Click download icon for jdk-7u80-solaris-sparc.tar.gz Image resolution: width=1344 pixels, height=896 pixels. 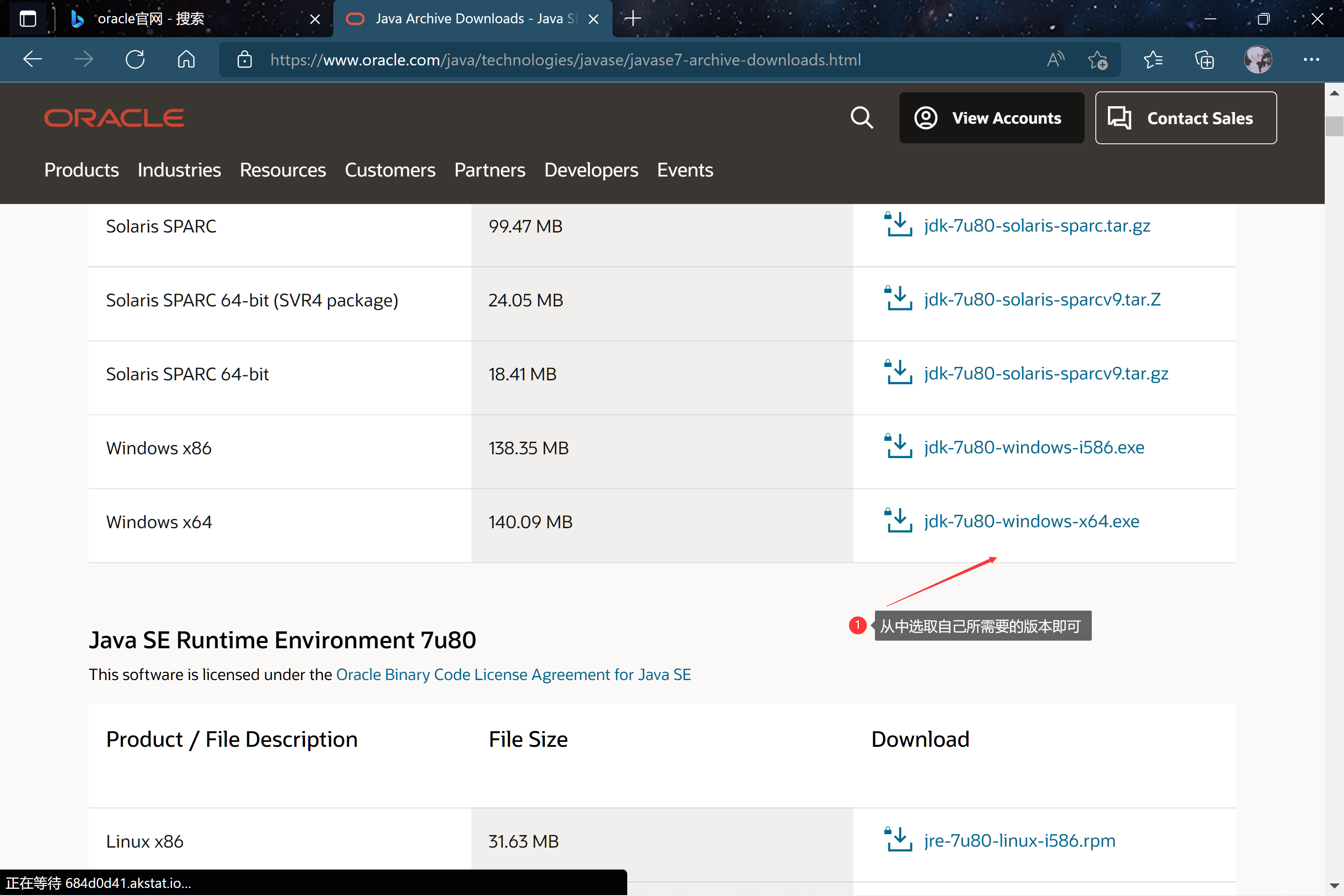[898, 224]
